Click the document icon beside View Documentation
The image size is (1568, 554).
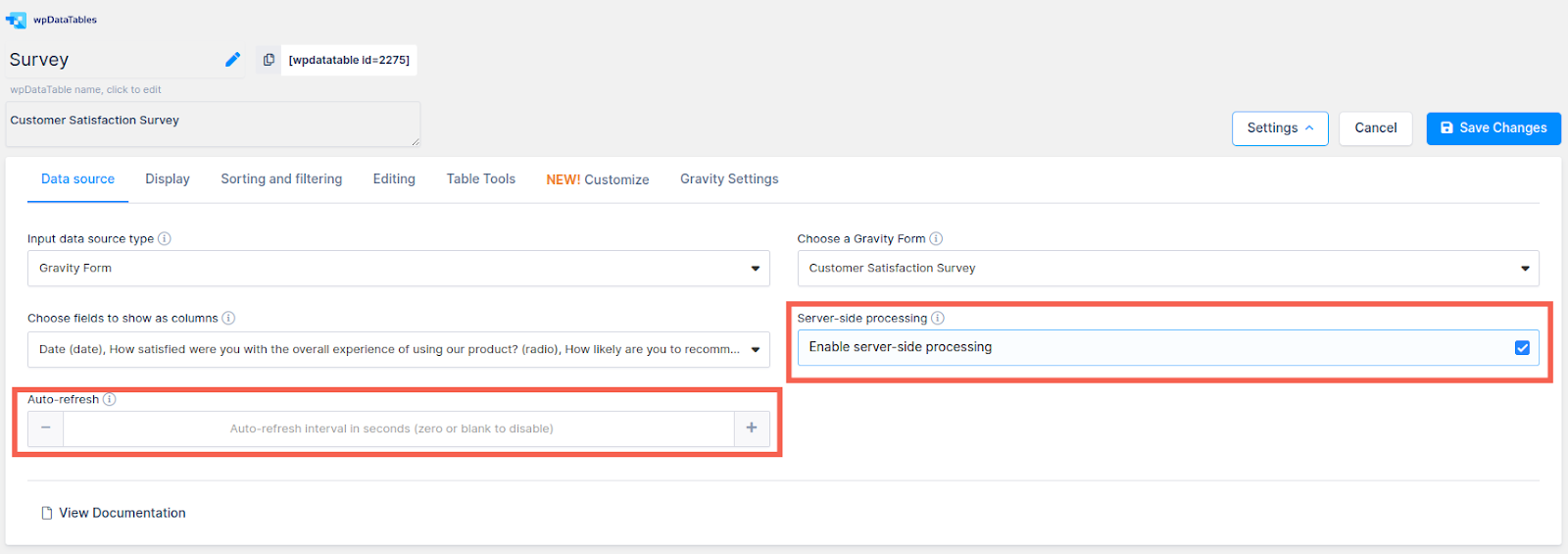46,513
